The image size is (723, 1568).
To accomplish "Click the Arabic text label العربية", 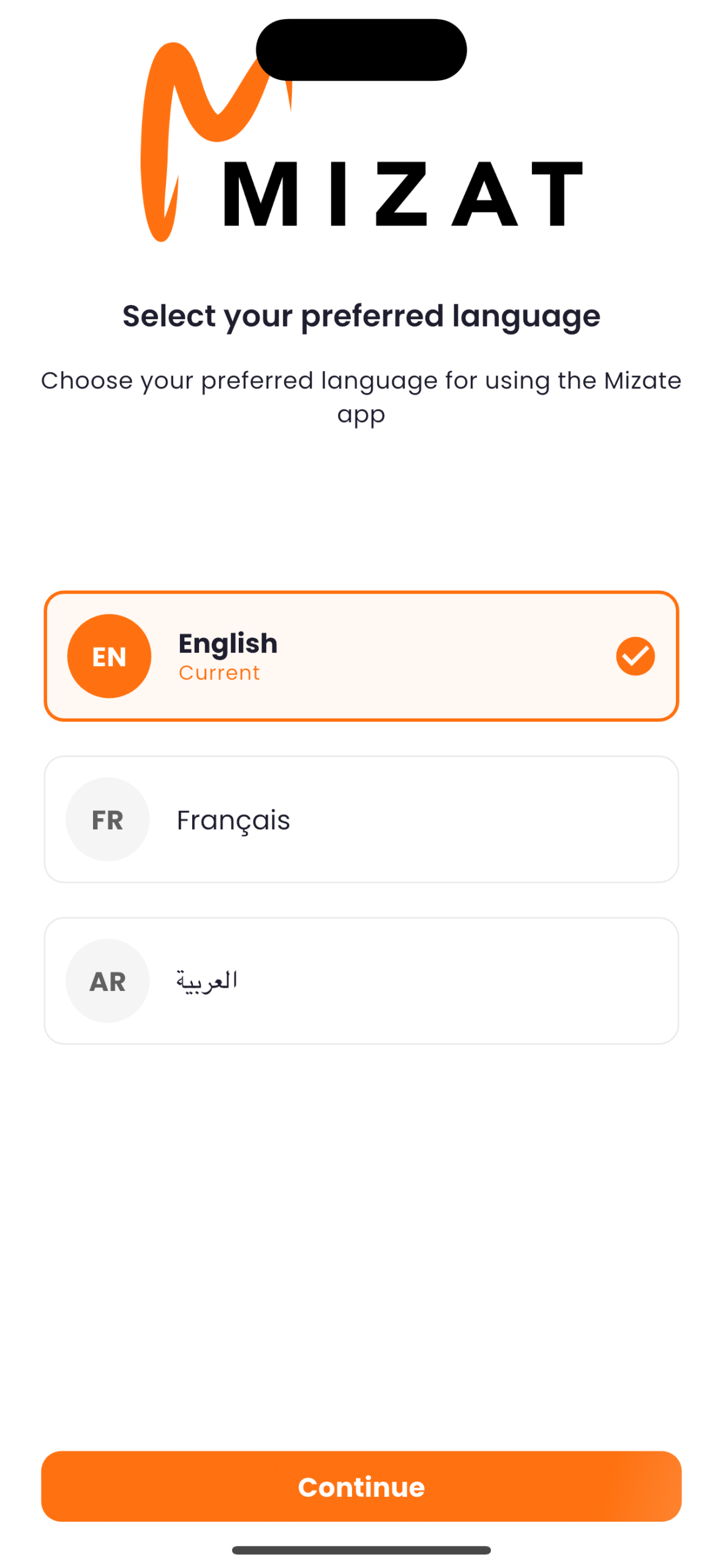I will pyautogui.click(x=207, y=981).
